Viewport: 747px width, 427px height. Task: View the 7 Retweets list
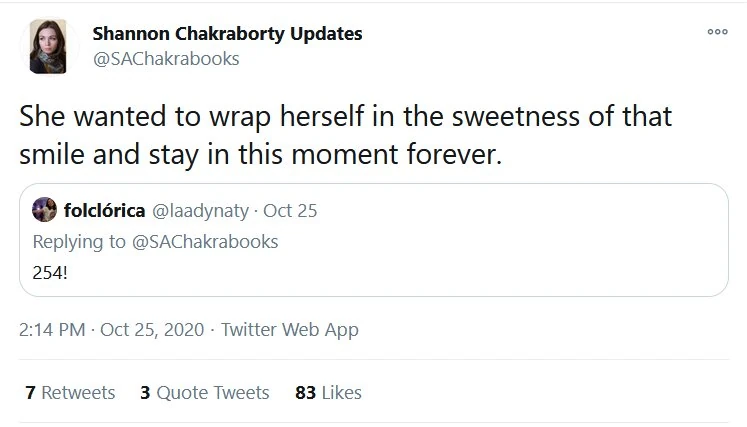point(70,393)
